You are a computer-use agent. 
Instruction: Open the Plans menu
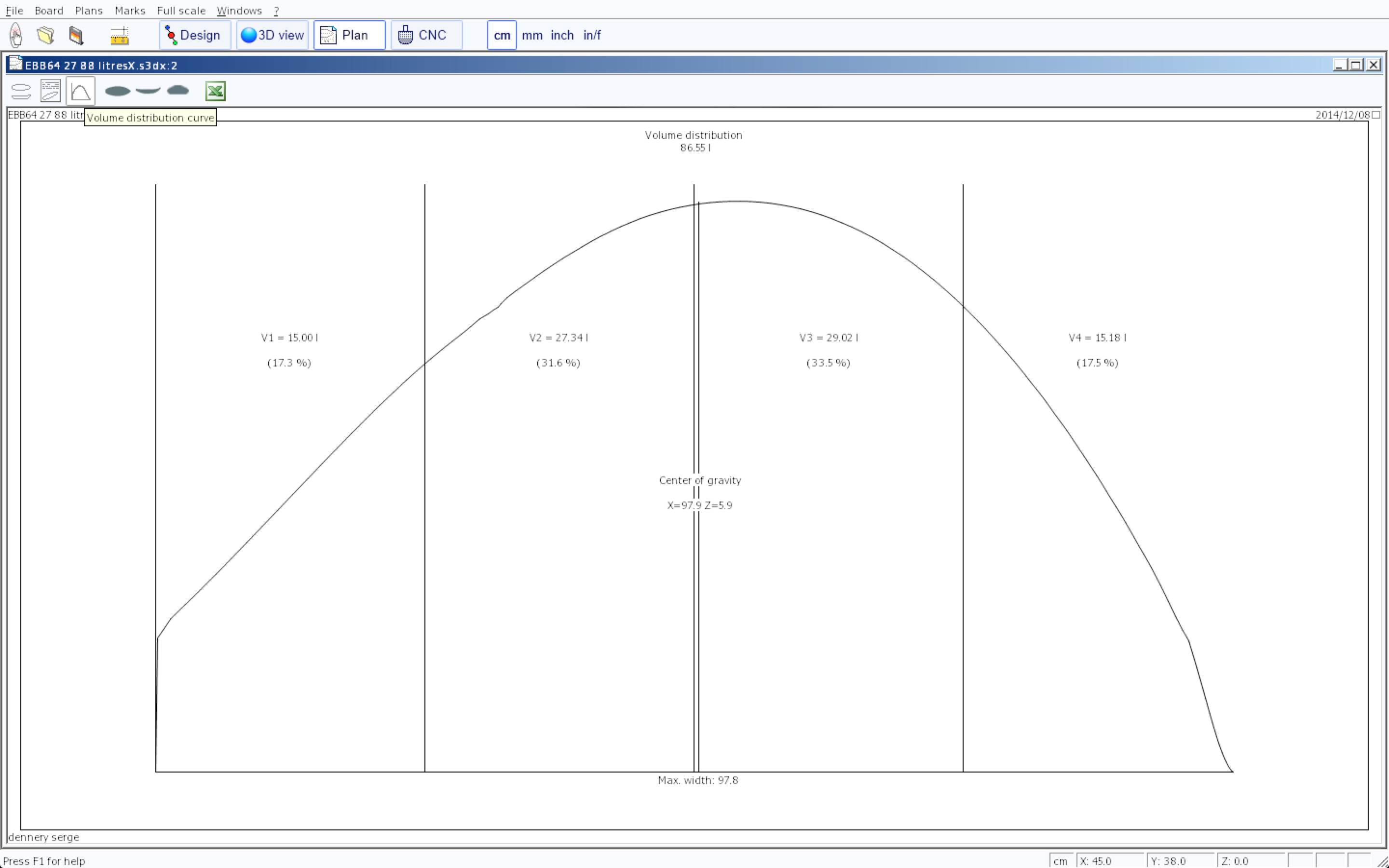click(89, 10)
